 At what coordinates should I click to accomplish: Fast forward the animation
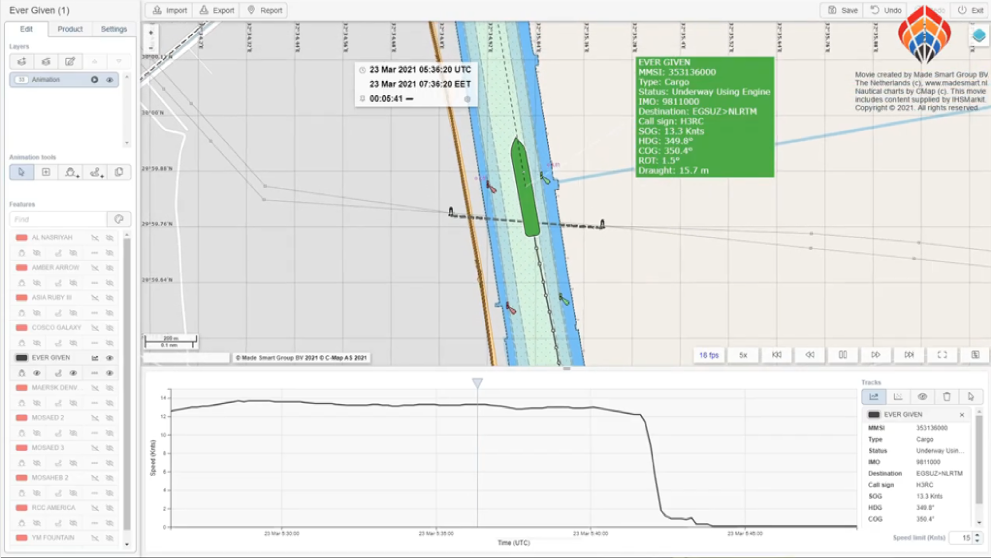pos(875,355)
